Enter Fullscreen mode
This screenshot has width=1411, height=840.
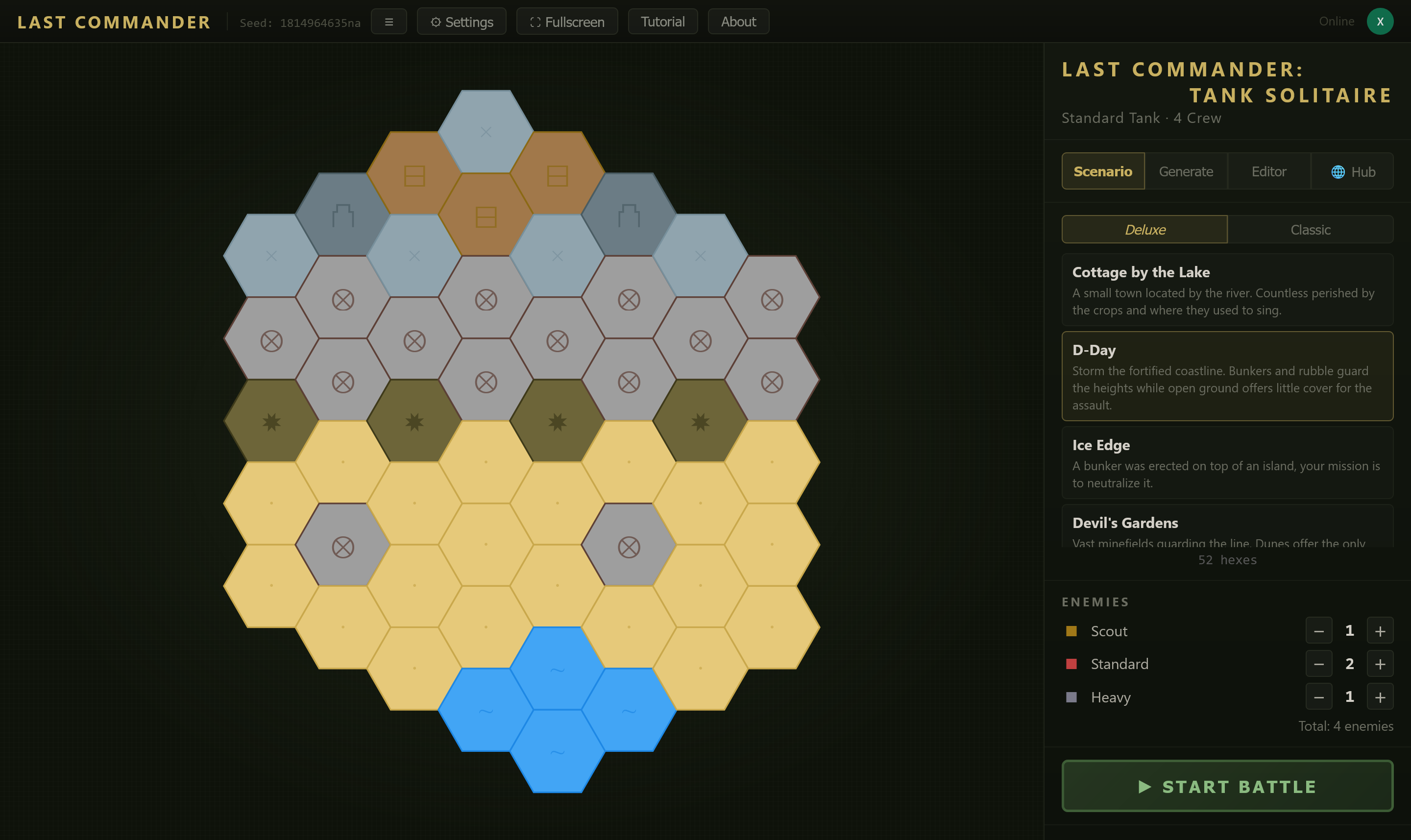pyautogui.click(x=567, y=22)
